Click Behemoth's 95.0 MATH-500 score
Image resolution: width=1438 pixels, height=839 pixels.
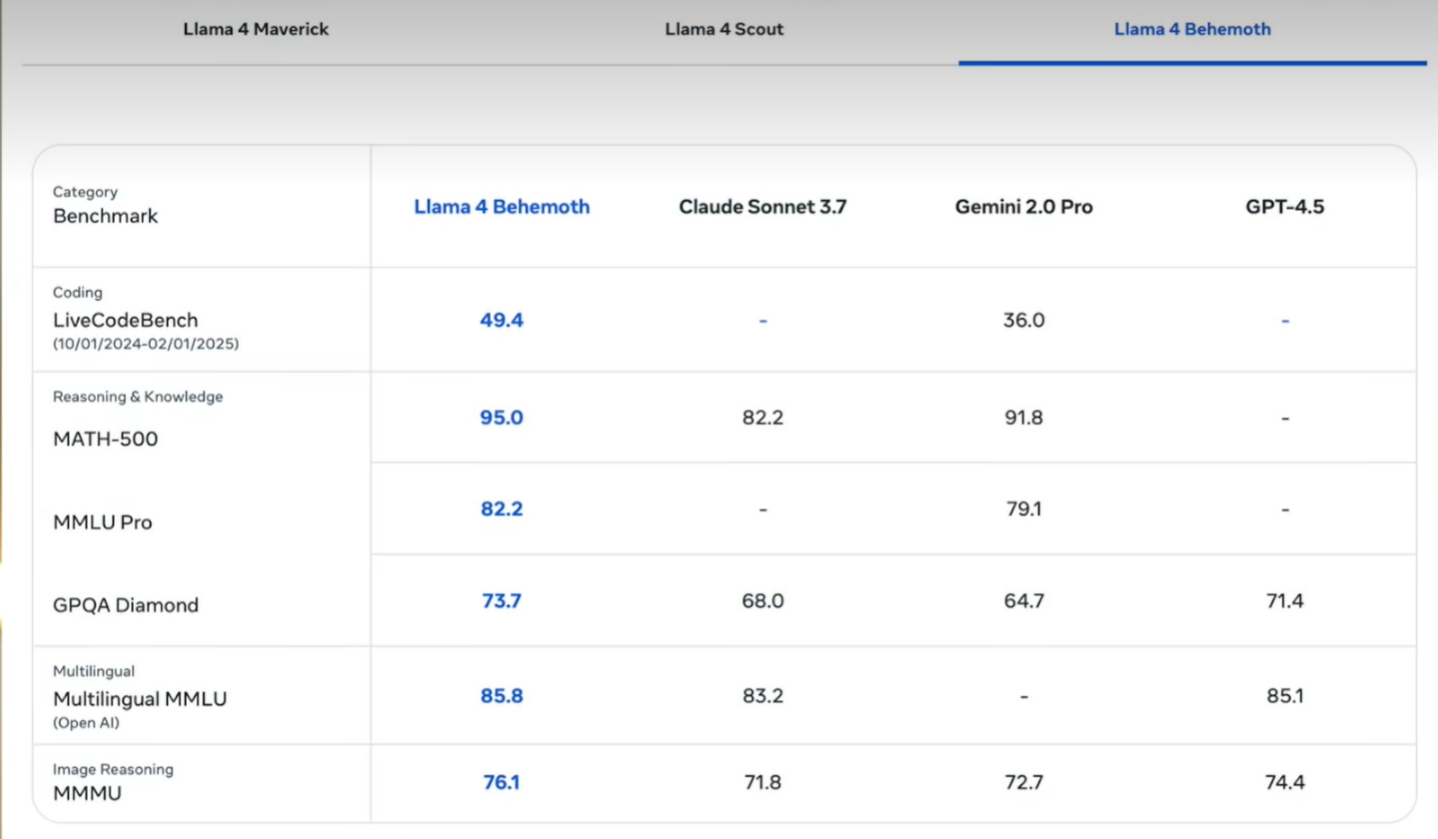point(502,417)
